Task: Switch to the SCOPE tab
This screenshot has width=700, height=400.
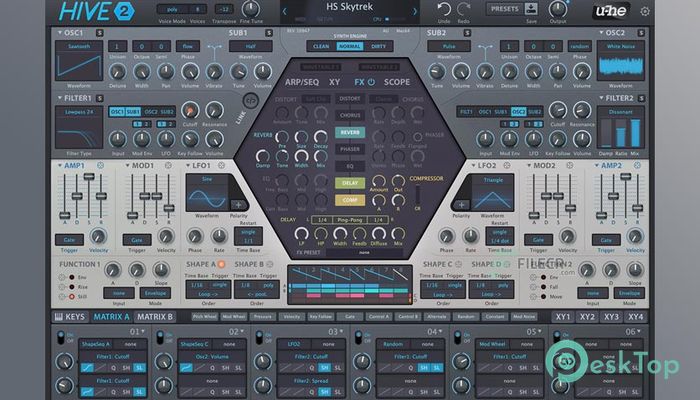Action: click(x=396, y=82)
